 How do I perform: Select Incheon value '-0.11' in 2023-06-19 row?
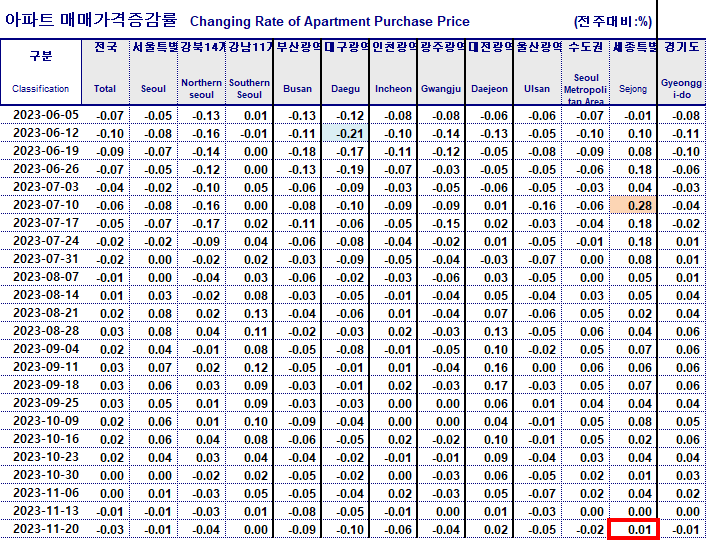coord(398,152)
